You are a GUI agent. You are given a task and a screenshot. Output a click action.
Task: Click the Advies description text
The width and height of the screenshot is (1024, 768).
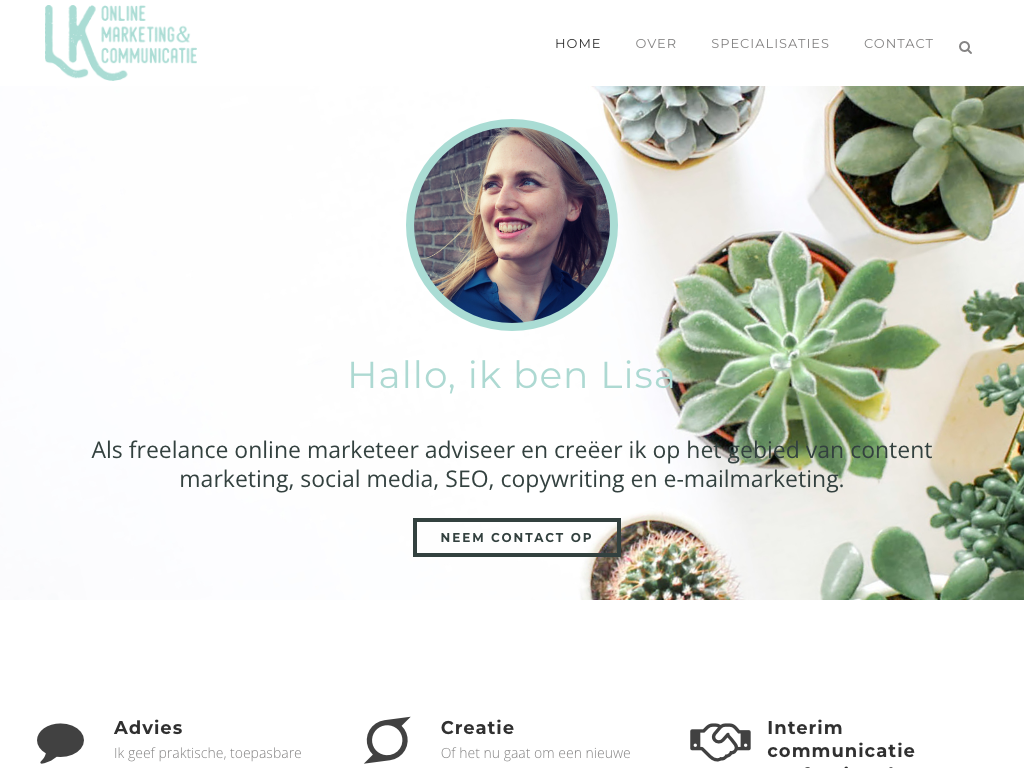click(x=208, y=754)
